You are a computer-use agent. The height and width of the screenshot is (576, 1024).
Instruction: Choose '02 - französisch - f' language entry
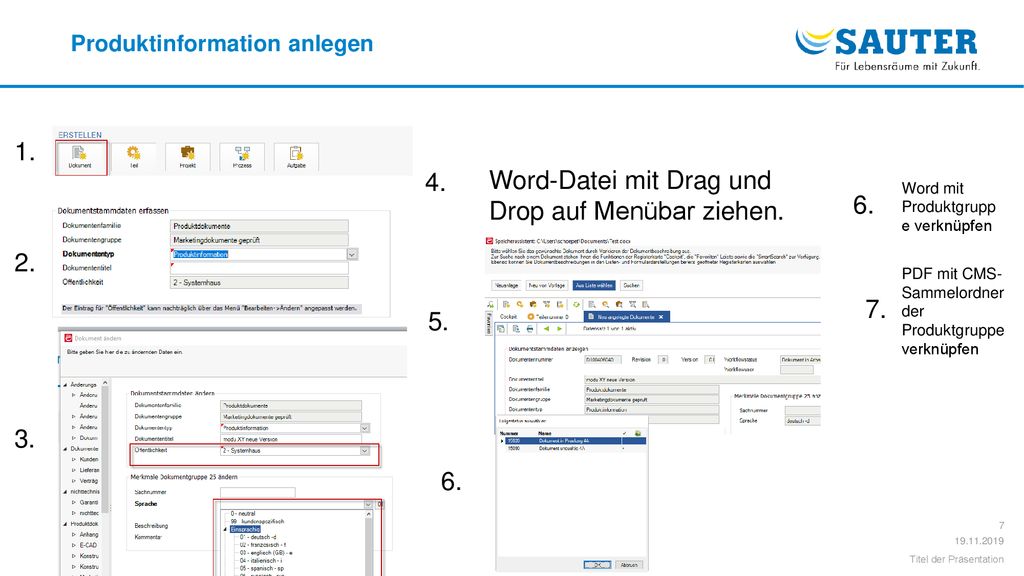pos(263,545)
